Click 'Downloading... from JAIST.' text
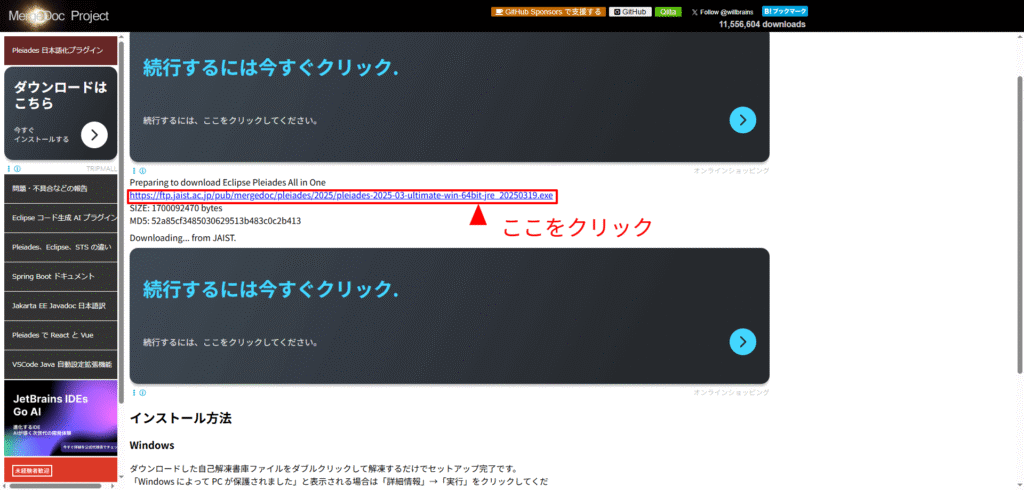The image size is (1024, 490). [183, 238]
